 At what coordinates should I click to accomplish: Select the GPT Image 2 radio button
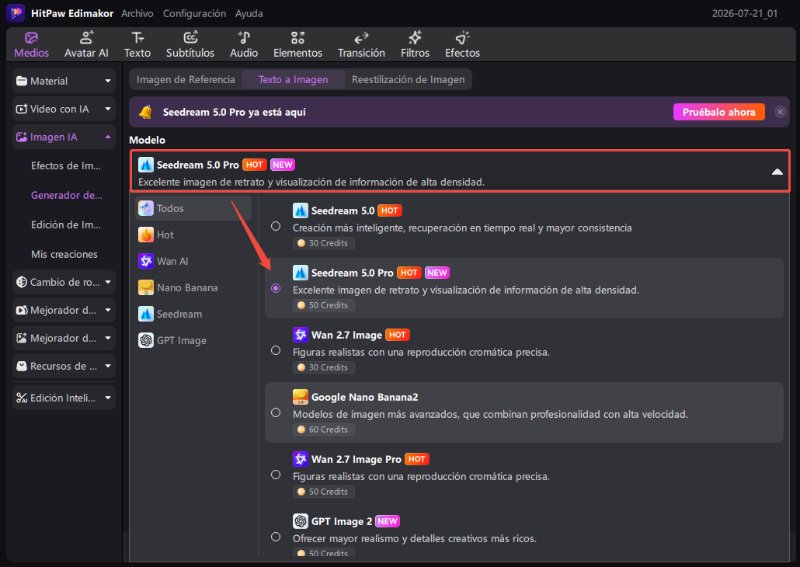[x=276, y=537]
